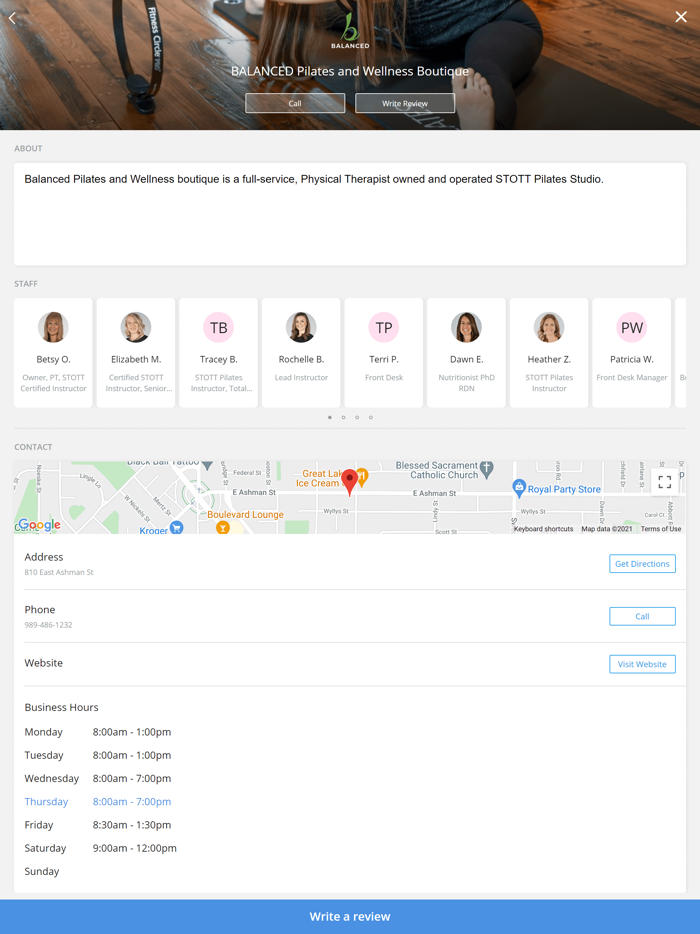Select phone number 989-486-1232
The image size is (700, 934).
48,625
